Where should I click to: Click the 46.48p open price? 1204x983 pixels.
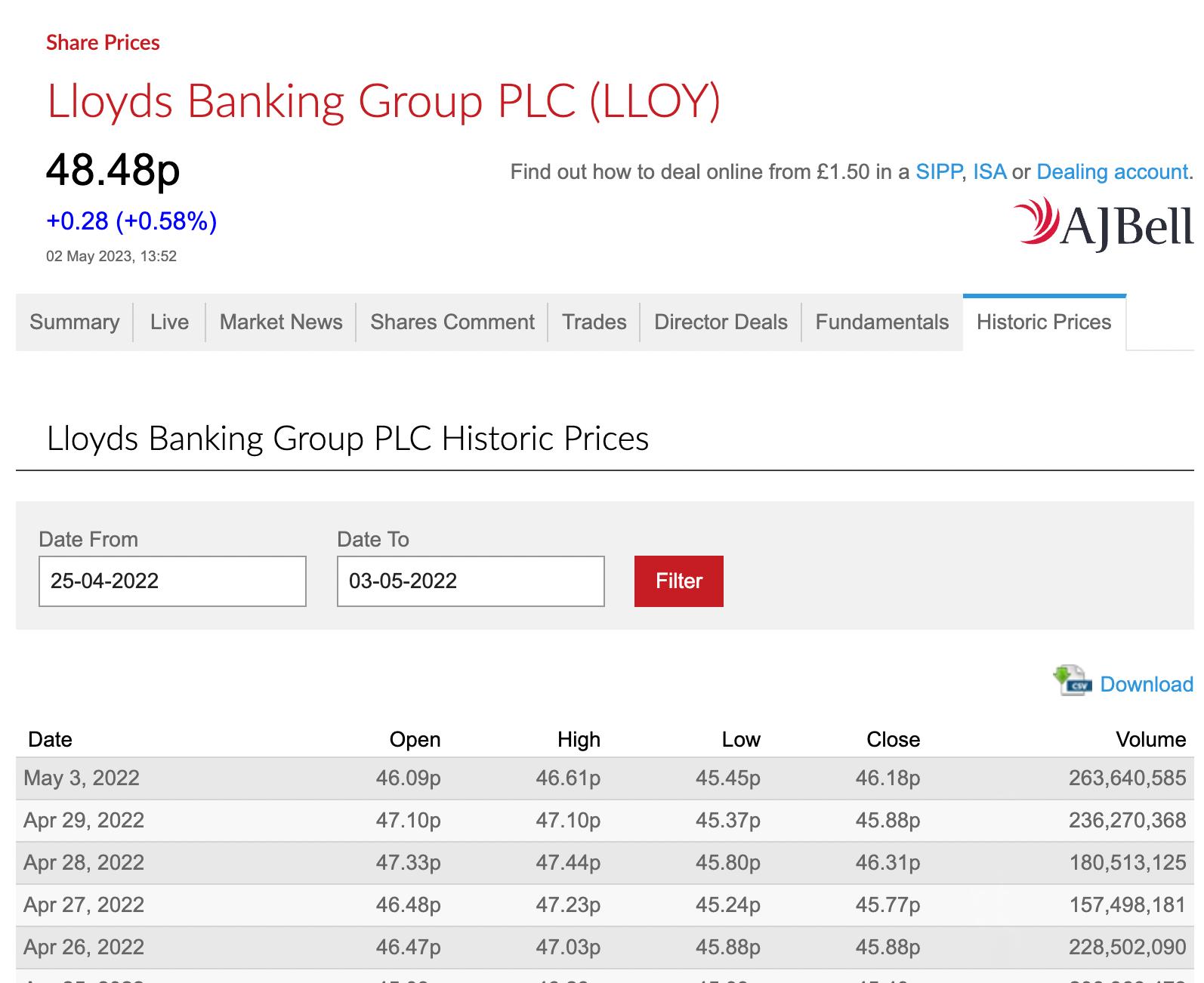coord(408,905)
